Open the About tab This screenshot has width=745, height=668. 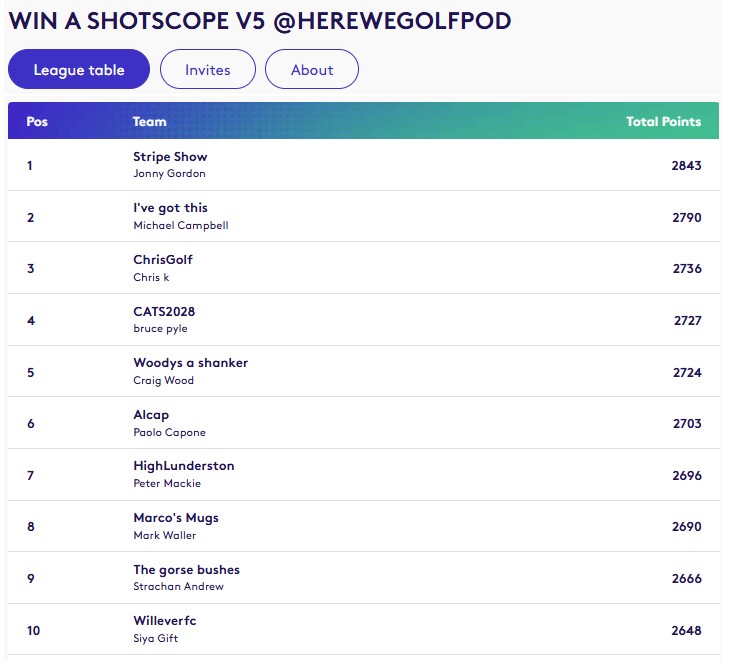pos(312,70)
